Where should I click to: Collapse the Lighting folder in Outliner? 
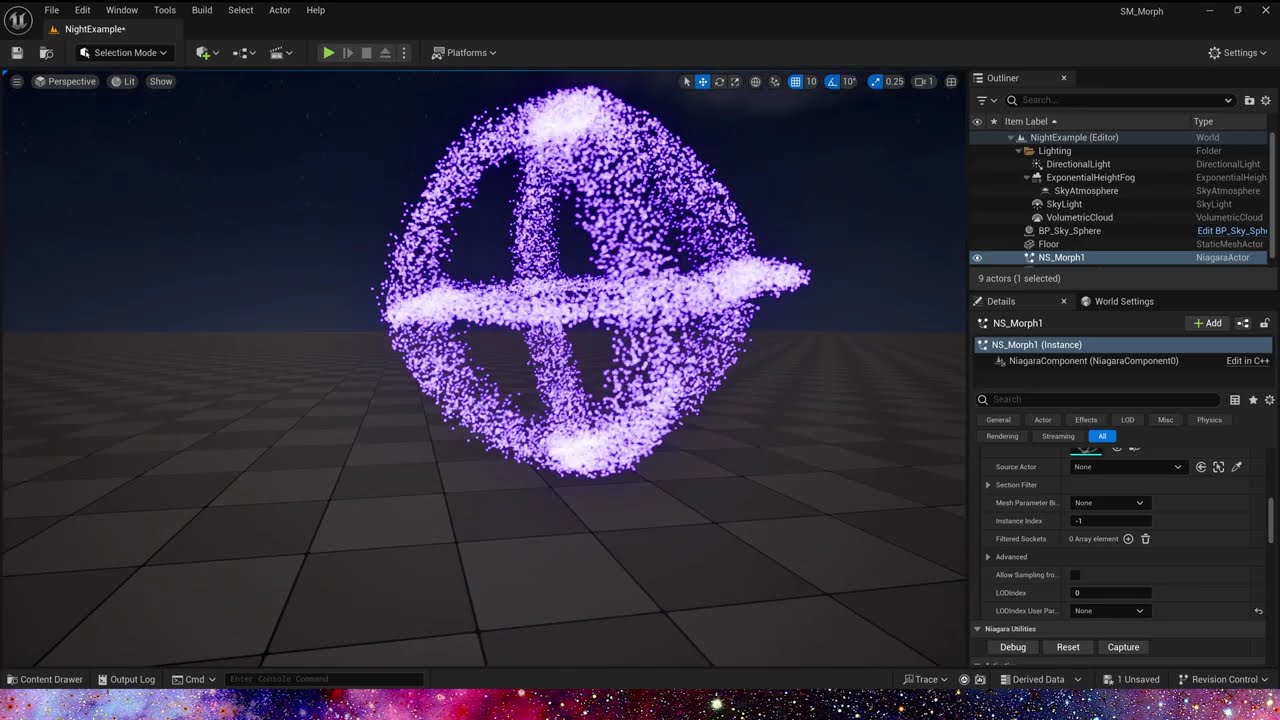(1018, 151)
